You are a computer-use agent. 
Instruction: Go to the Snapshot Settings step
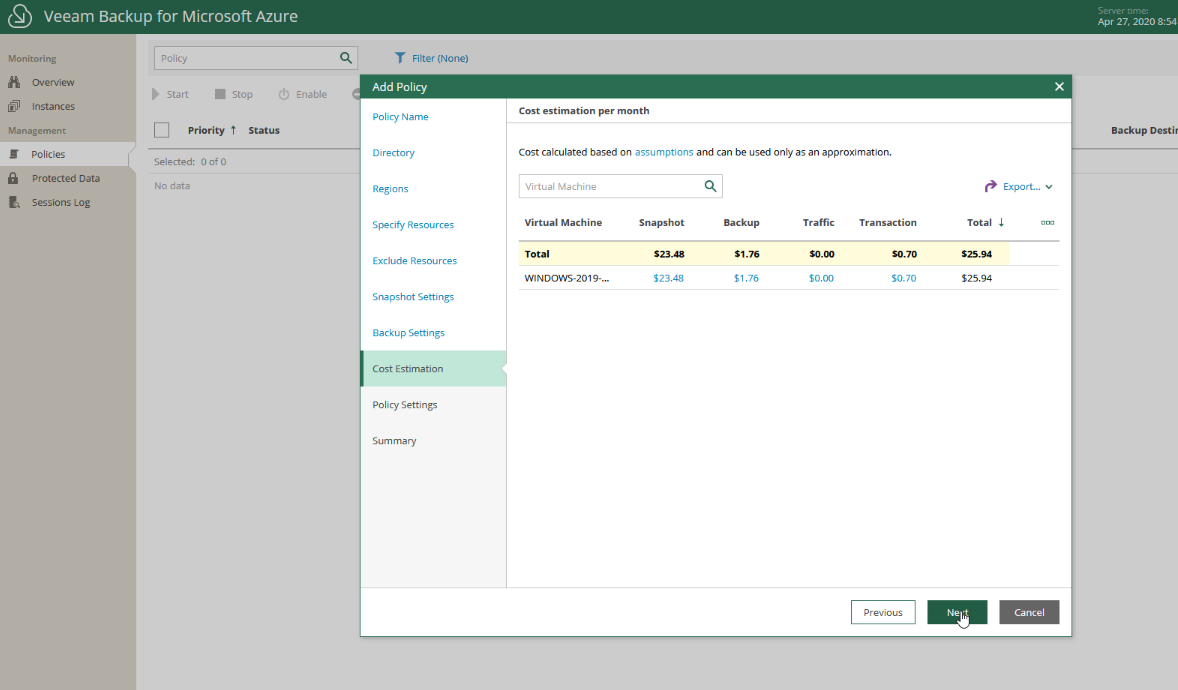(413, 297)
